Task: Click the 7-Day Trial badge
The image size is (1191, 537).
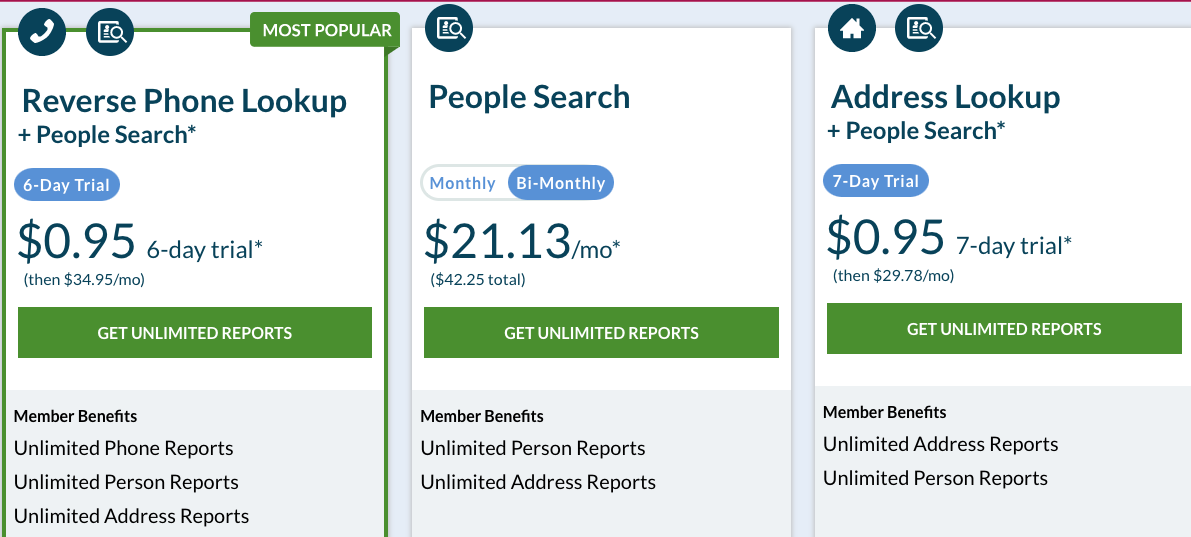Action: (876, 181)
